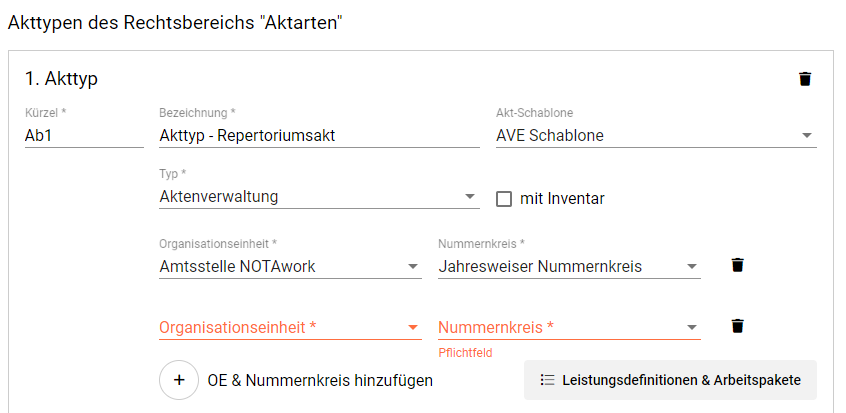846x413 pixels.
Task: Open the Jahresweiser Nummernkreis dropdown
Action: pos(569,266)
